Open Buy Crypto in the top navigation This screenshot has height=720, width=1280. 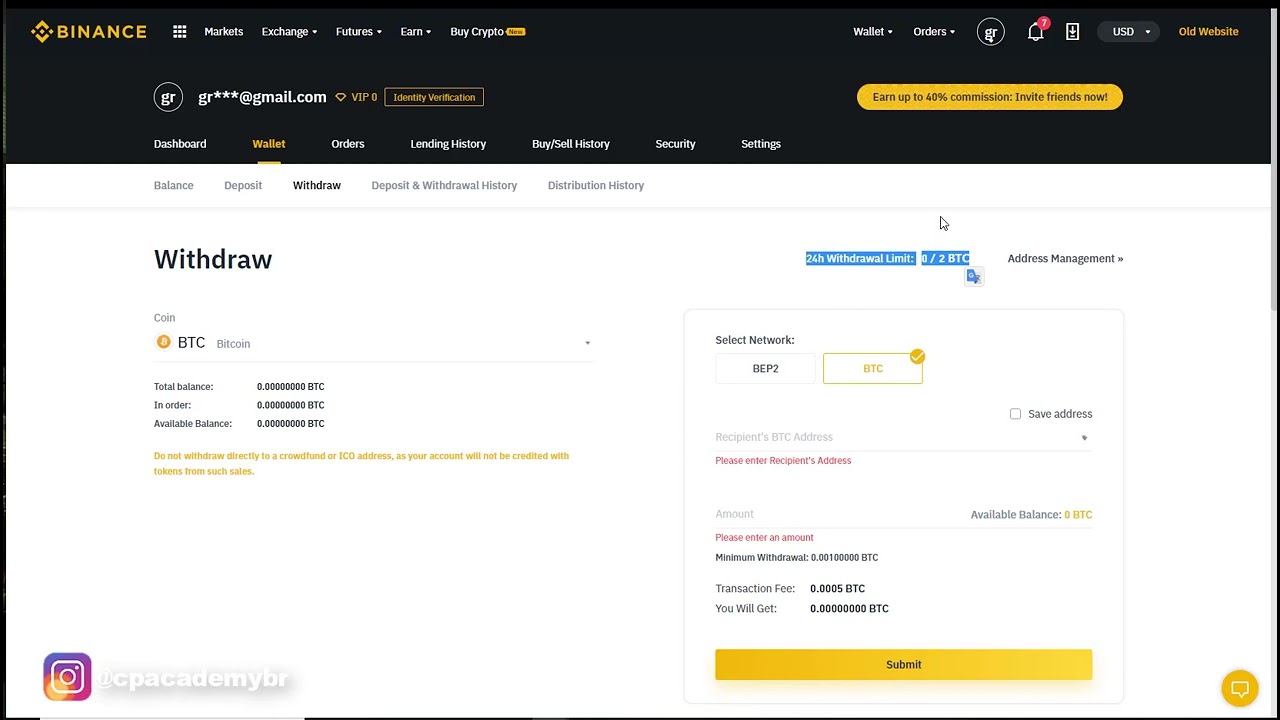487,32
